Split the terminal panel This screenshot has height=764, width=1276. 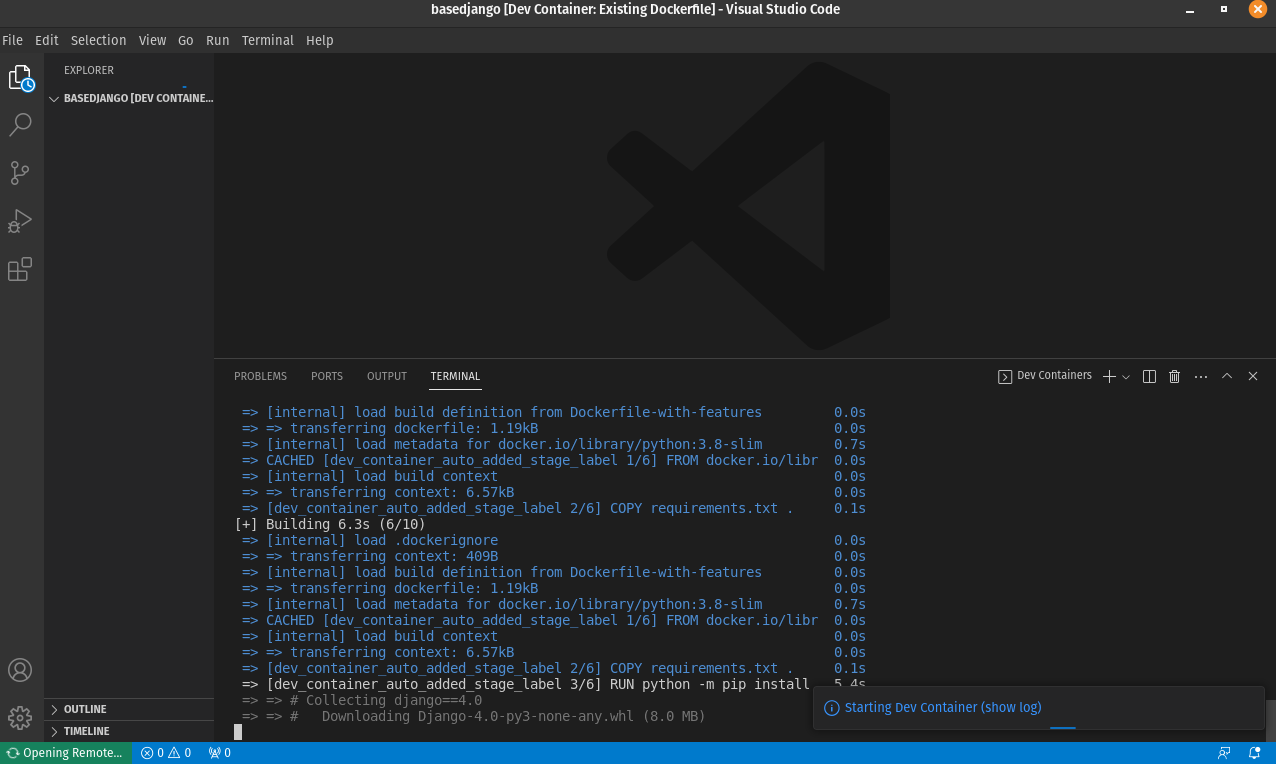coord(1149,376)
